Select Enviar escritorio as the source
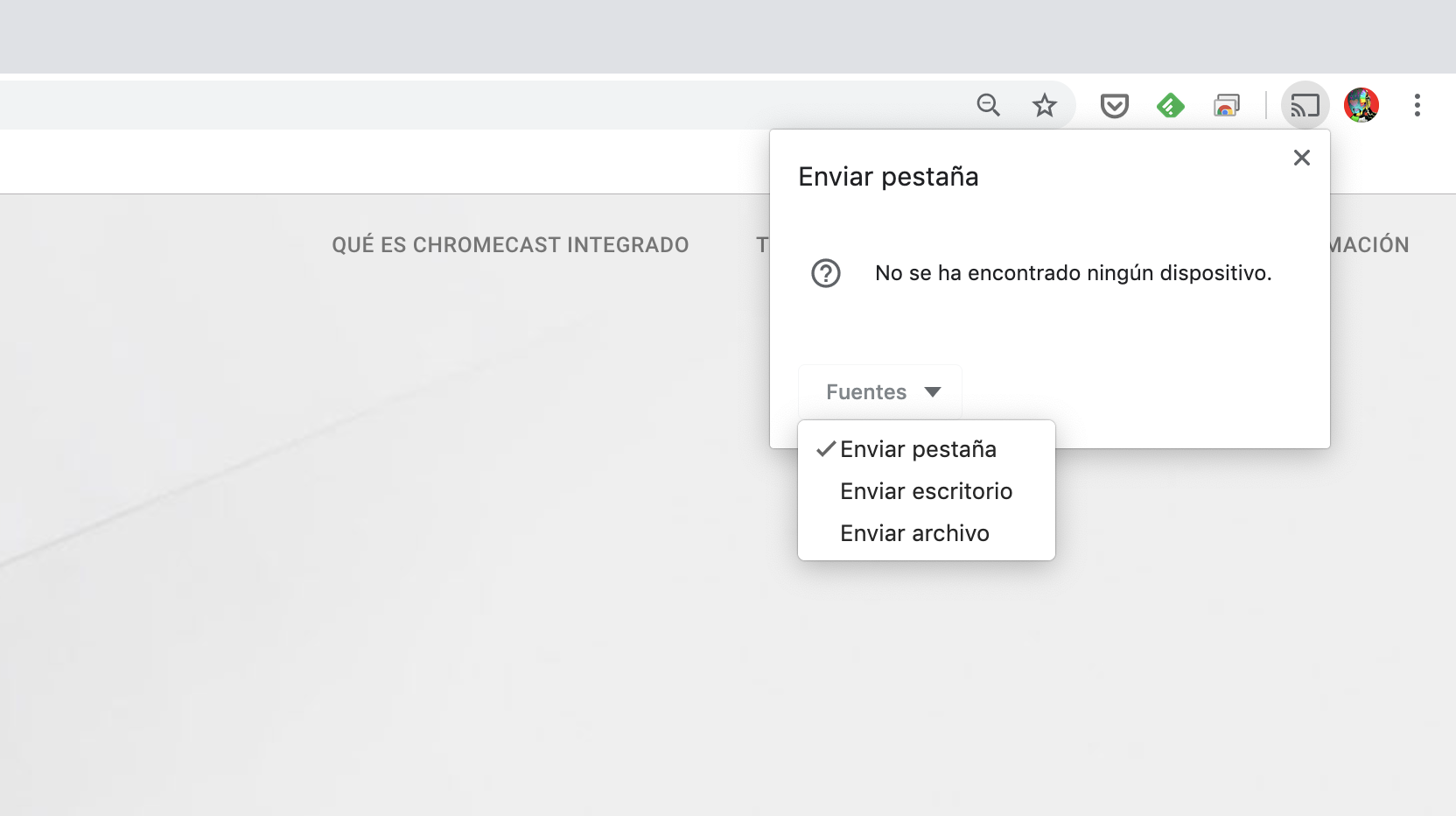 (926, 491)
